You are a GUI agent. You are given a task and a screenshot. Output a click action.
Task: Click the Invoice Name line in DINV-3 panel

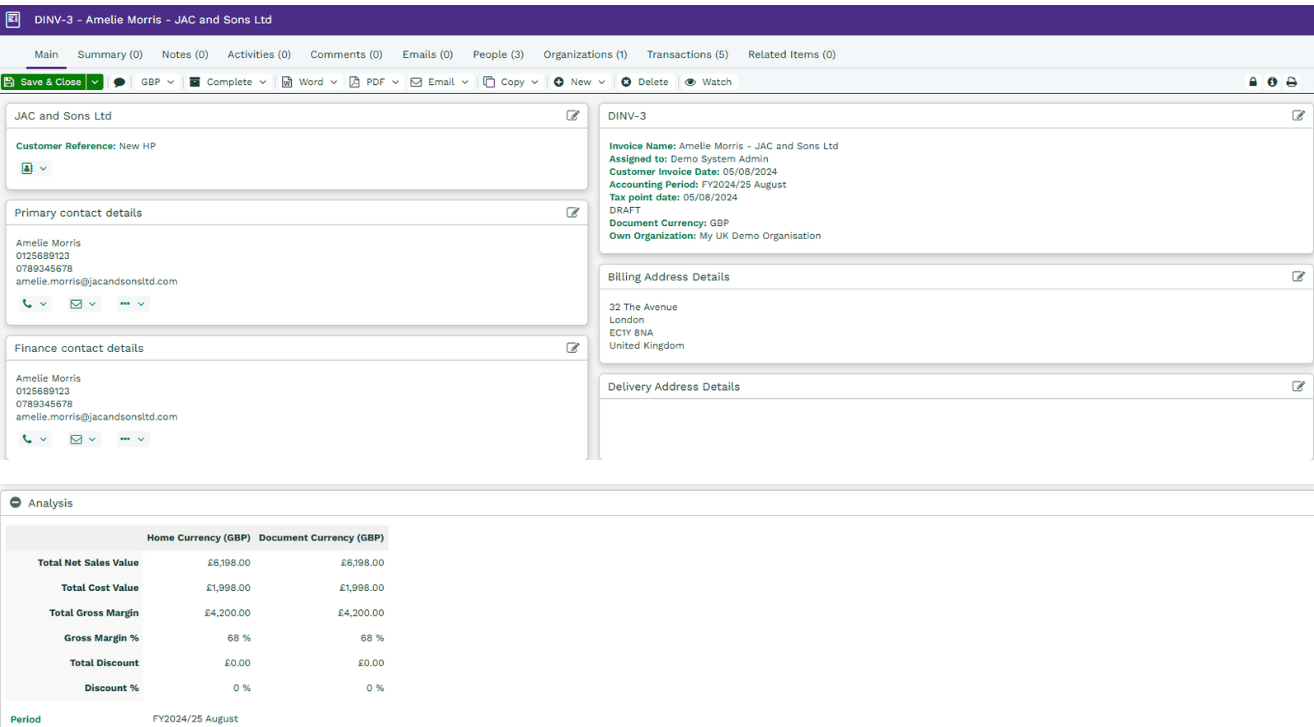coord(724,146)
